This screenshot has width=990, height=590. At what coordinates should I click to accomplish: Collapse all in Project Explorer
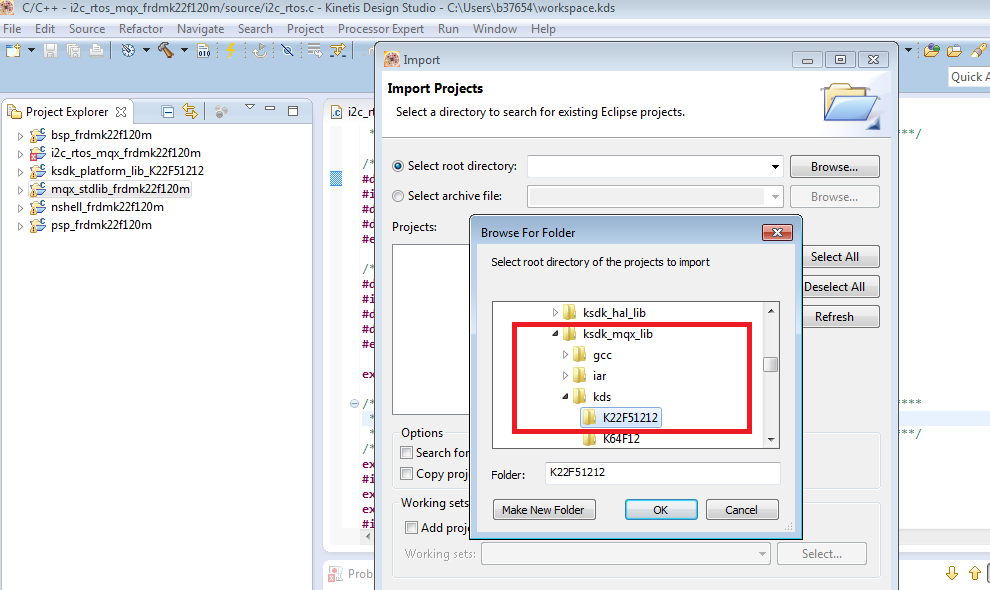coord(167,112)
